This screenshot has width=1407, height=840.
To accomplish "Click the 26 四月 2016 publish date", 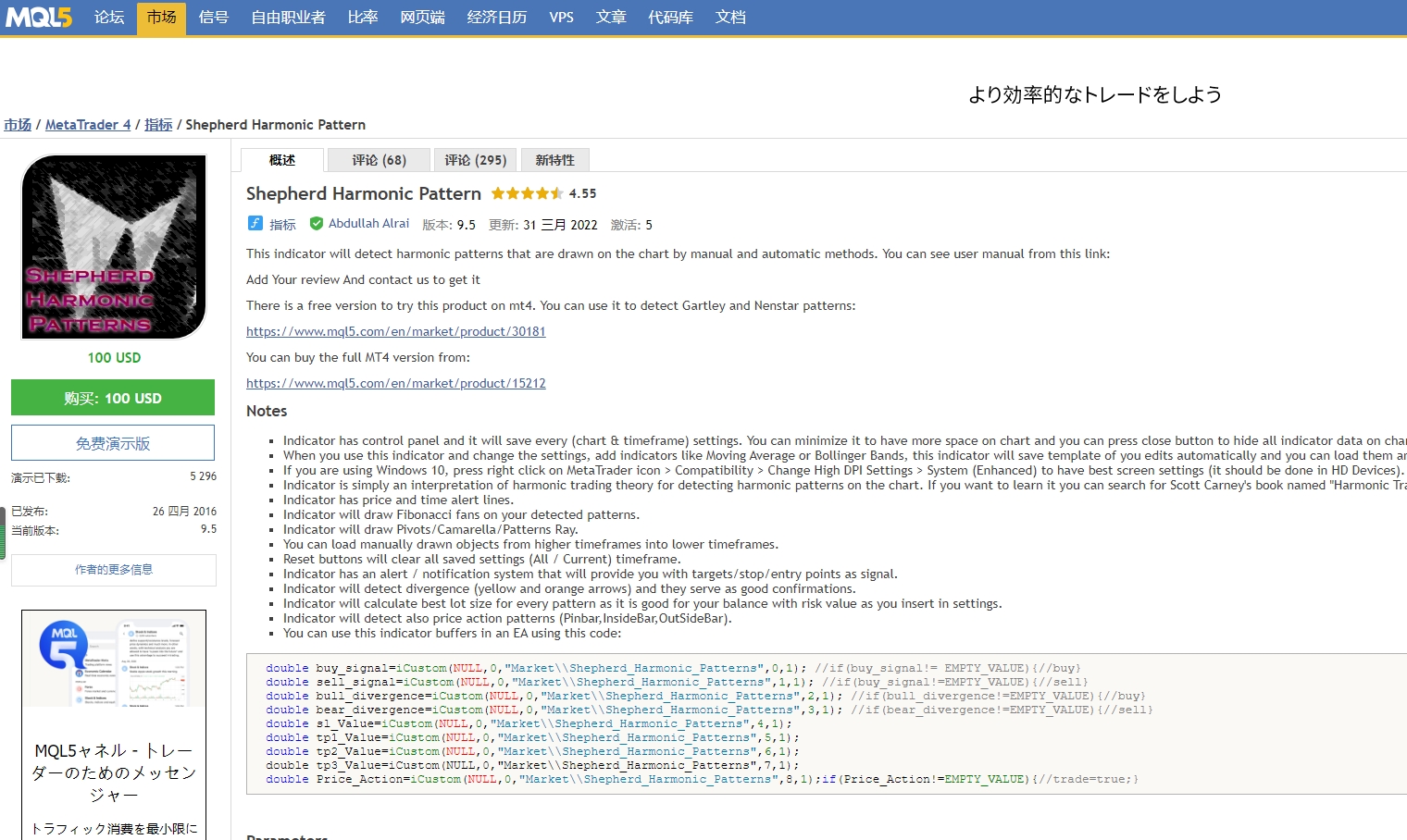I will [185, 511].
